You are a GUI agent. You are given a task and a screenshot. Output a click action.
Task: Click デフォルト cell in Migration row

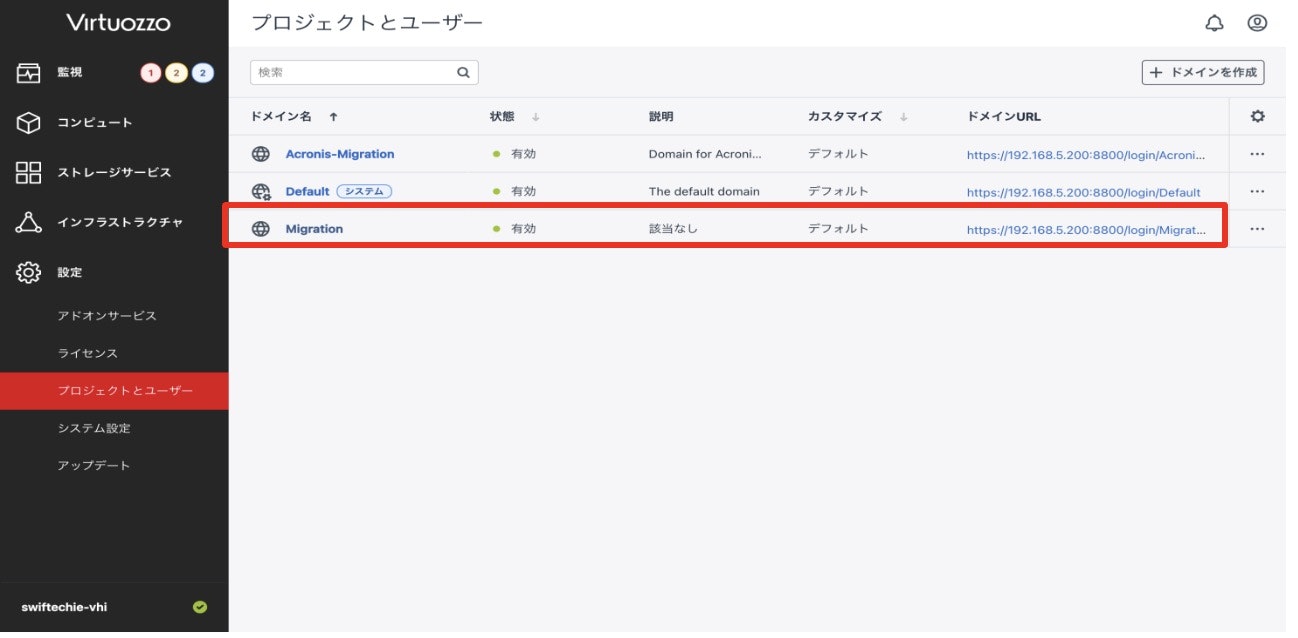838,229
